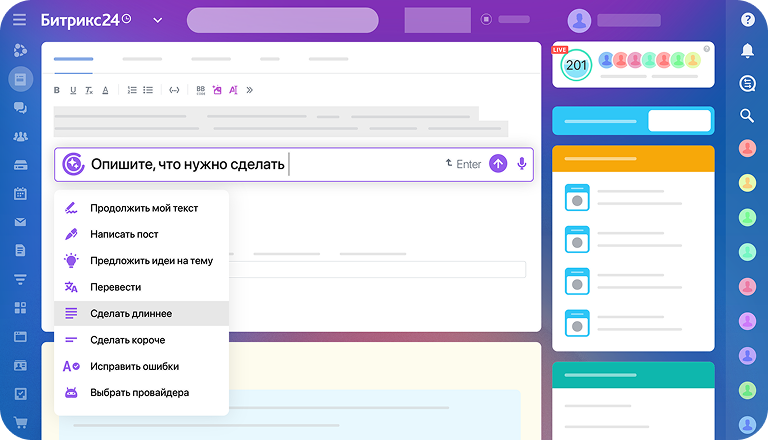Click the microphone voice input icon
Viewport: 768px width, 440px height.
[x=521, y=164]
